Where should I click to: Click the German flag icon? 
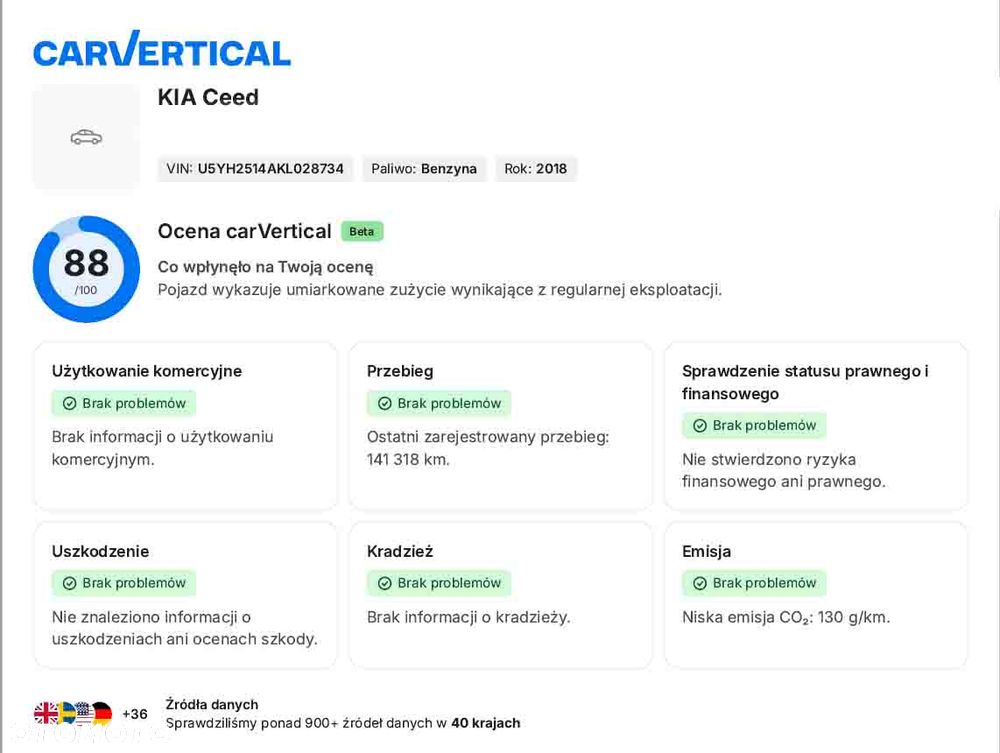click(x=101, y=713)
